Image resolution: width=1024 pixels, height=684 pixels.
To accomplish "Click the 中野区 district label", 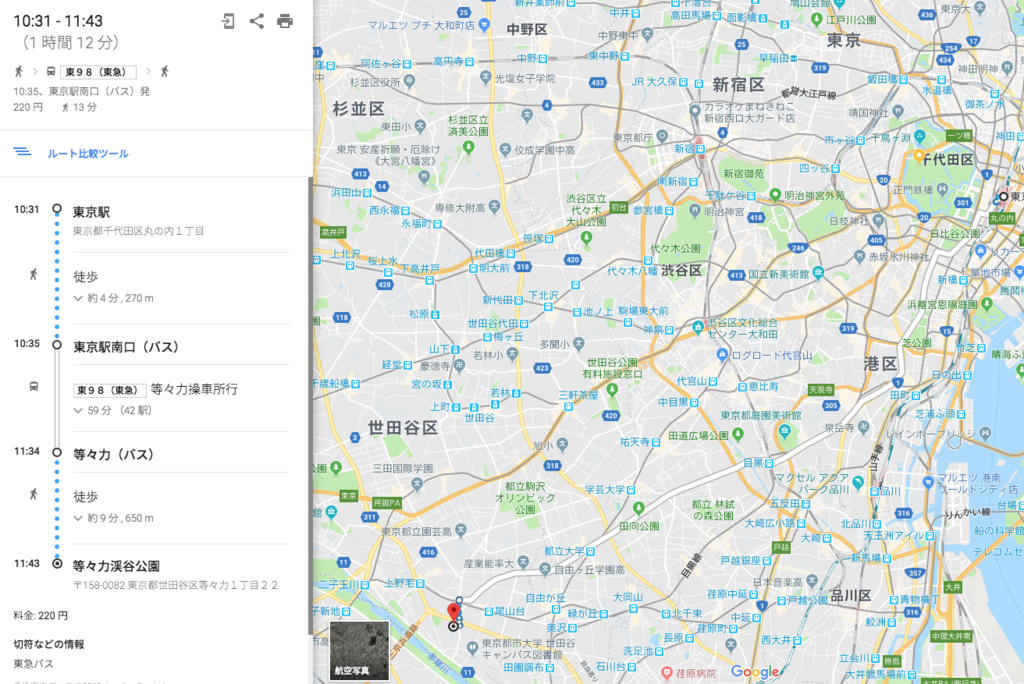I will pyautogui.click(x=527, y=29).
